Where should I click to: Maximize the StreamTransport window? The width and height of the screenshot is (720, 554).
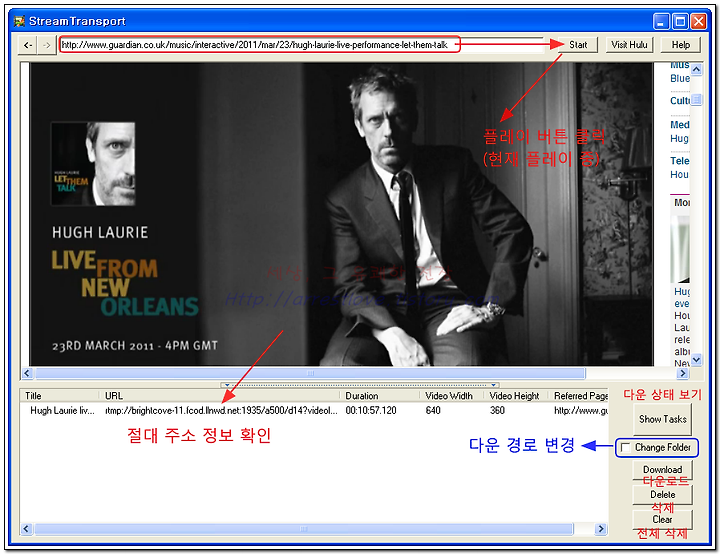tap(680, 22)
